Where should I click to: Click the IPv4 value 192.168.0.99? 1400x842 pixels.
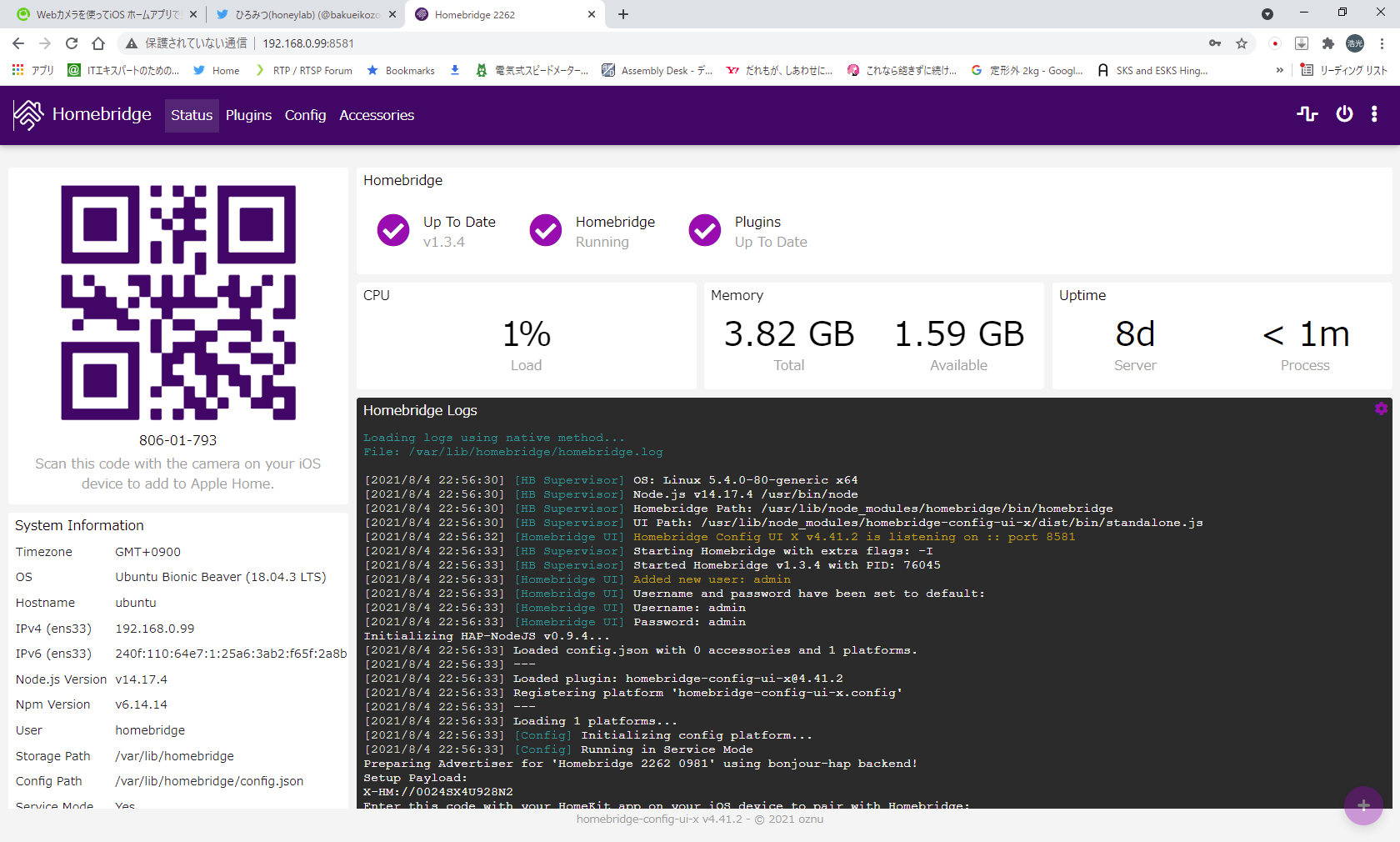155,629
